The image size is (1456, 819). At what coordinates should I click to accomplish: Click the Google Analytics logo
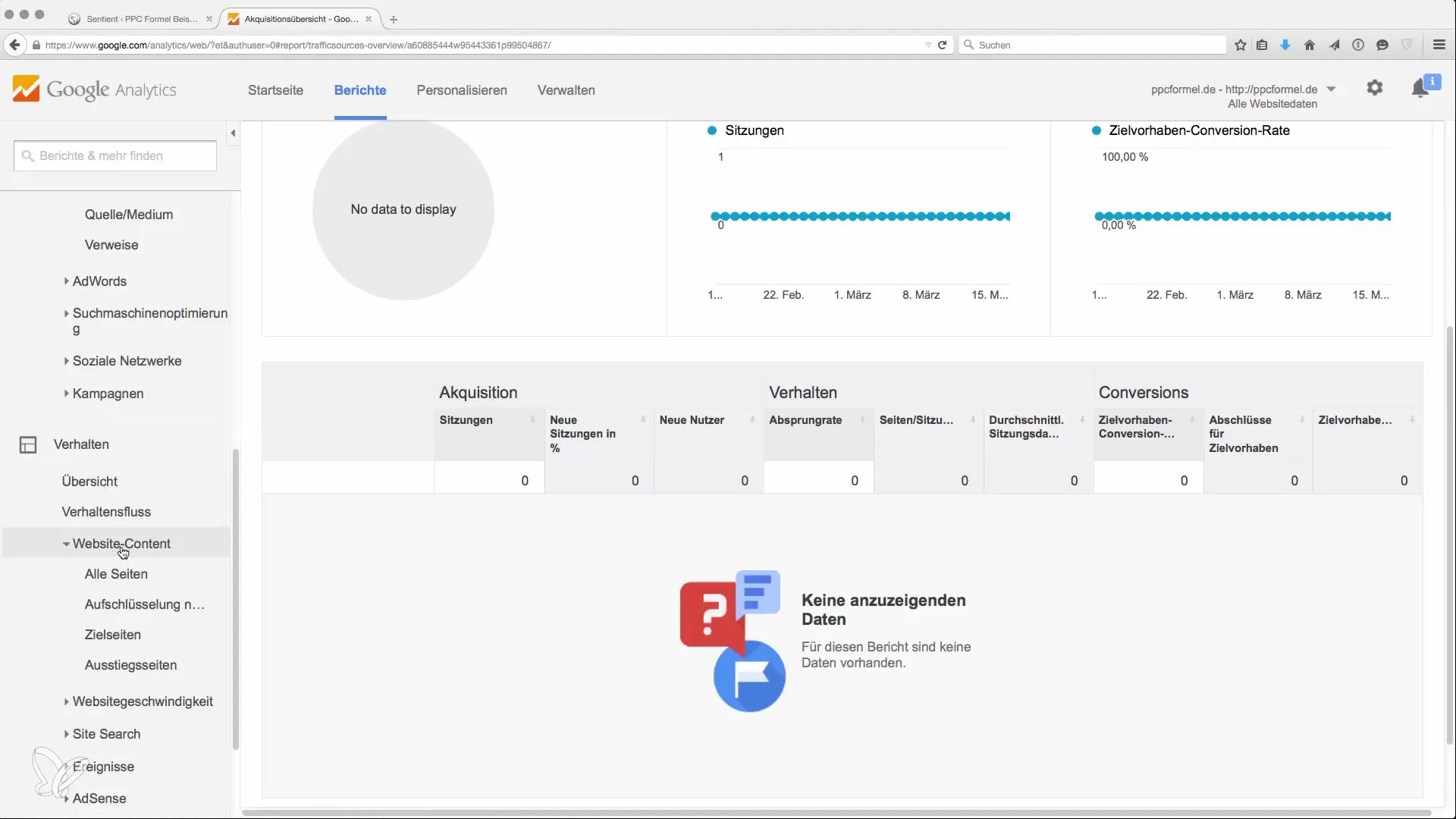click(x=94, y=89)
